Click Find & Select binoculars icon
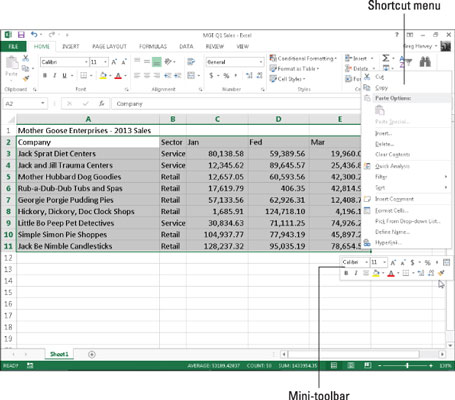 pos(425,62)
